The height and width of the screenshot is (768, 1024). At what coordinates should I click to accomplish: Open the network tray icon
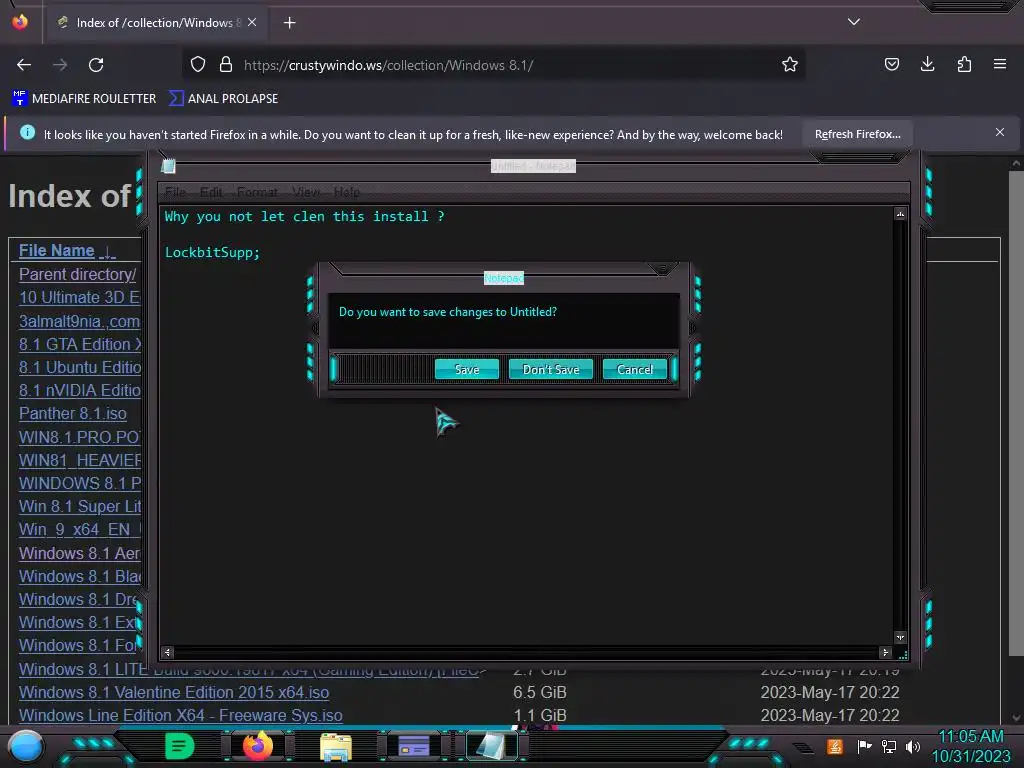tap(889, 746)
